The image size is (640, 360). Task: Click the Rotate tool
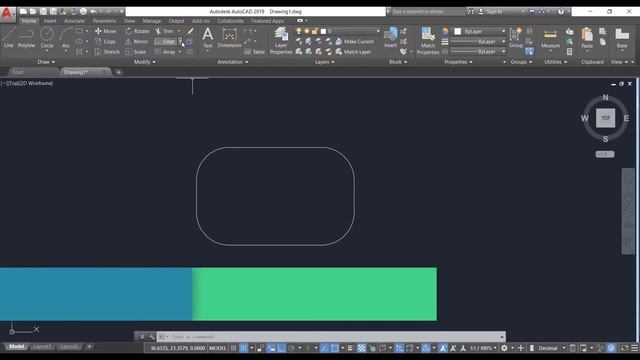tap(137, 31)
